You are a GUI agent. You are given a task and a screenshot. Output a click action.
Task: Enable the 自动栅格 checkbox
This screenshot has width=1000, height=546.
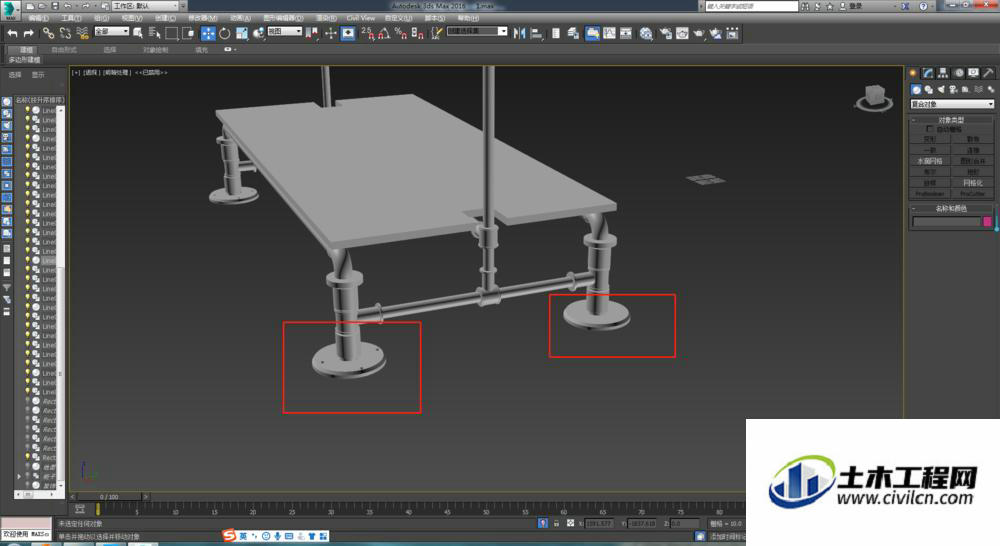pyautogui.click(x=930, y=129)
